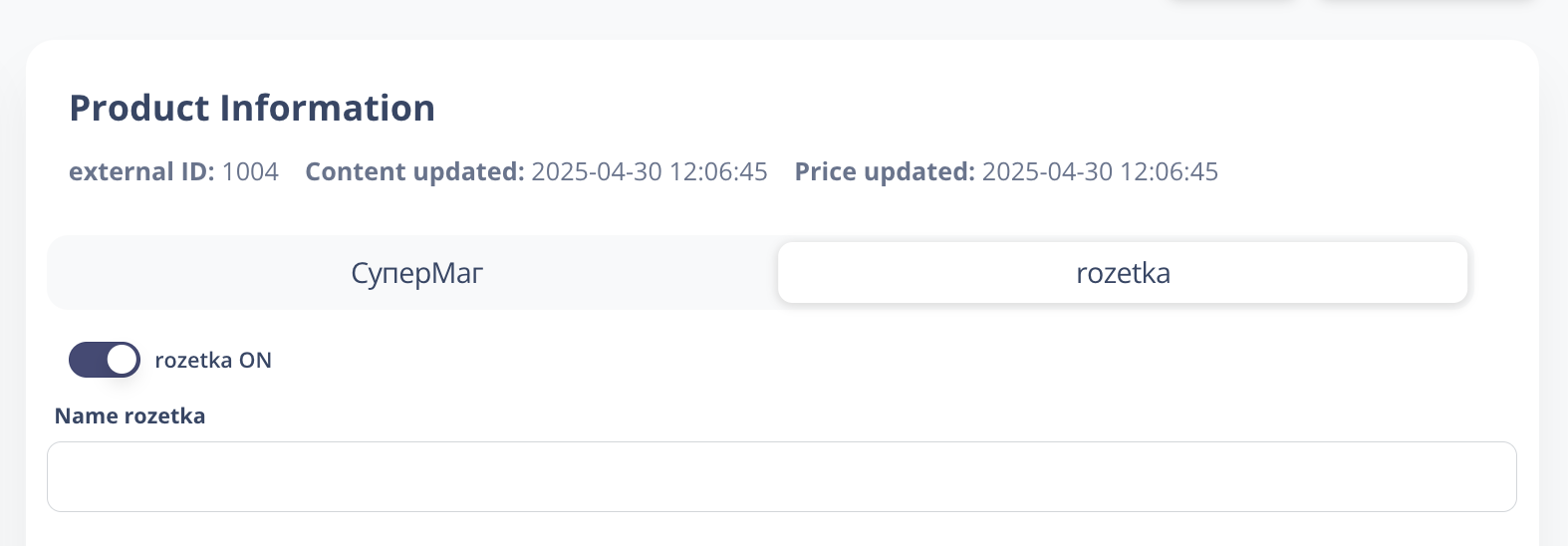
Task: Click the white knob of the rozetka switch
Action: [122, 360]
